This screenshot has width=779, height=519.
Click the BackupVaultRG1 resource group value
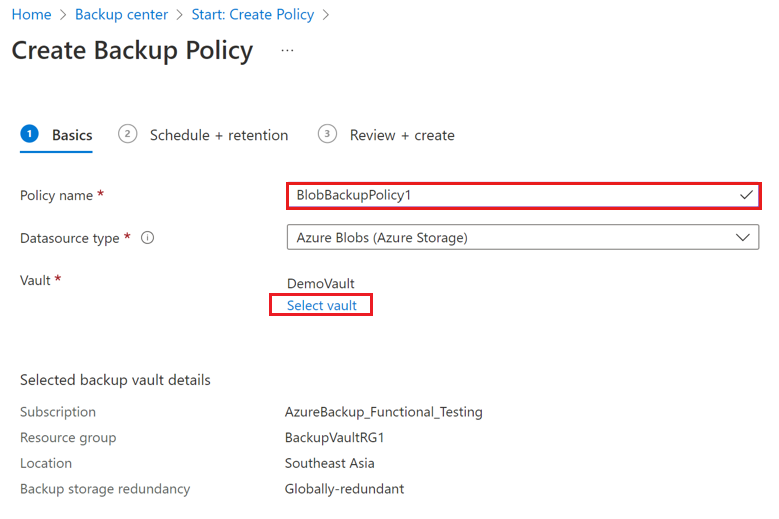[x=335, y=437]
